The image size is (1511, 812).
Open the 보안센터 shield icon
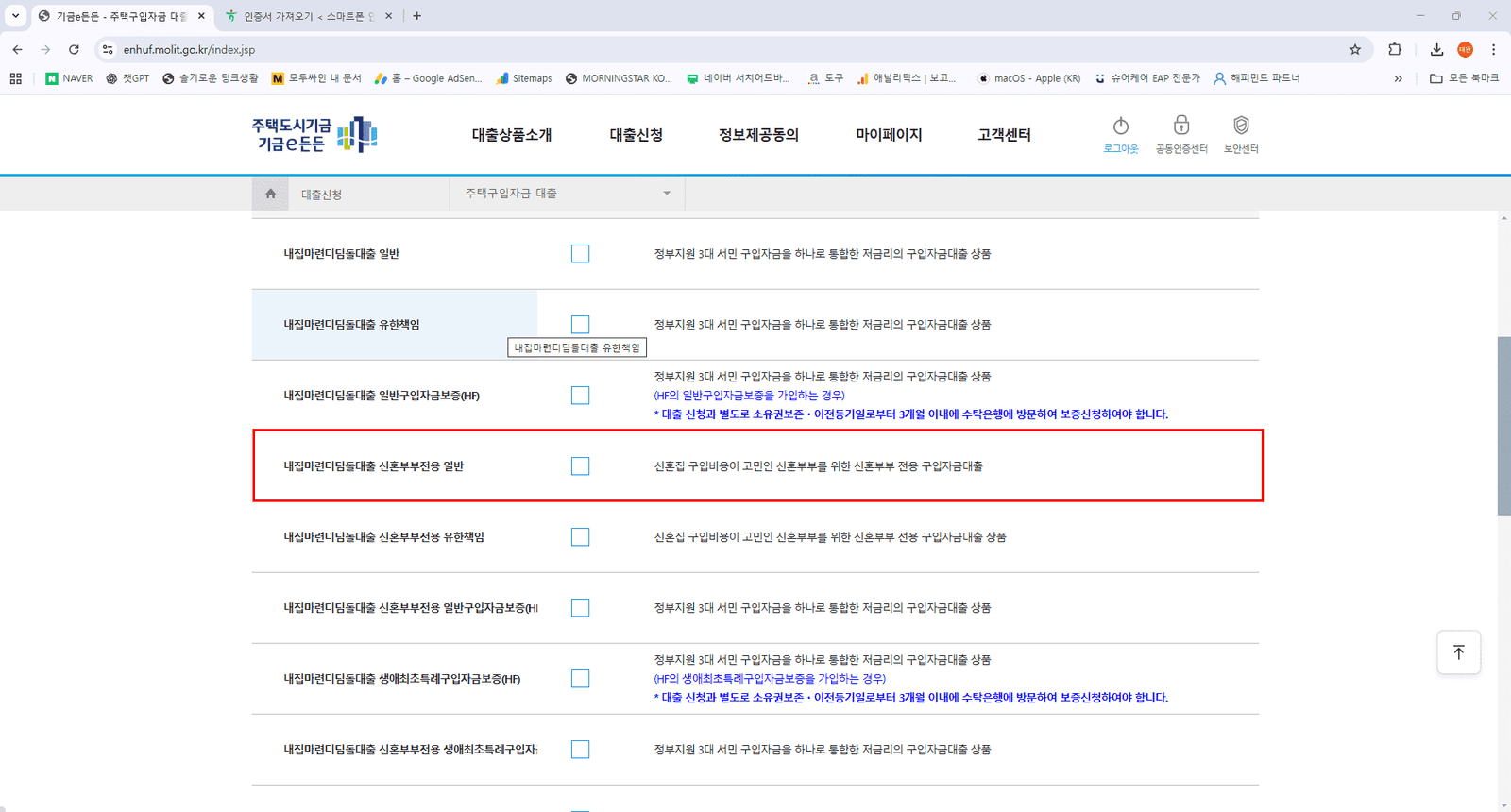click(x=1241, y=126)
